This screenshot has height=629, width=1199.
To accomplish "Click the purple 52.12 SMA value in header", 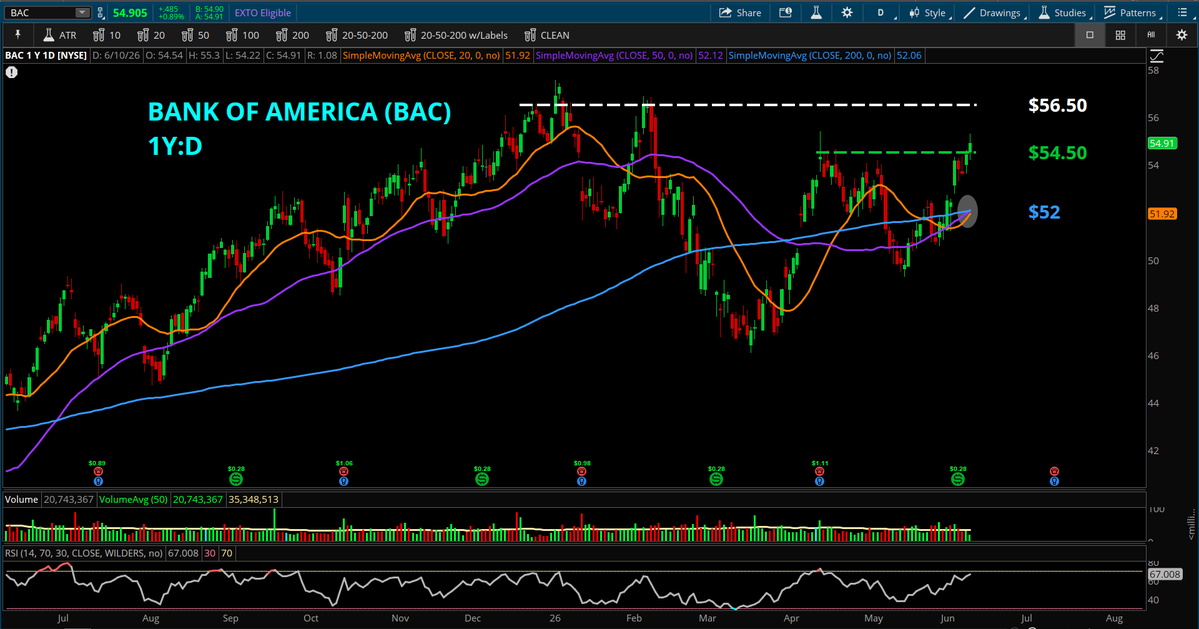I will coord(710,56).
